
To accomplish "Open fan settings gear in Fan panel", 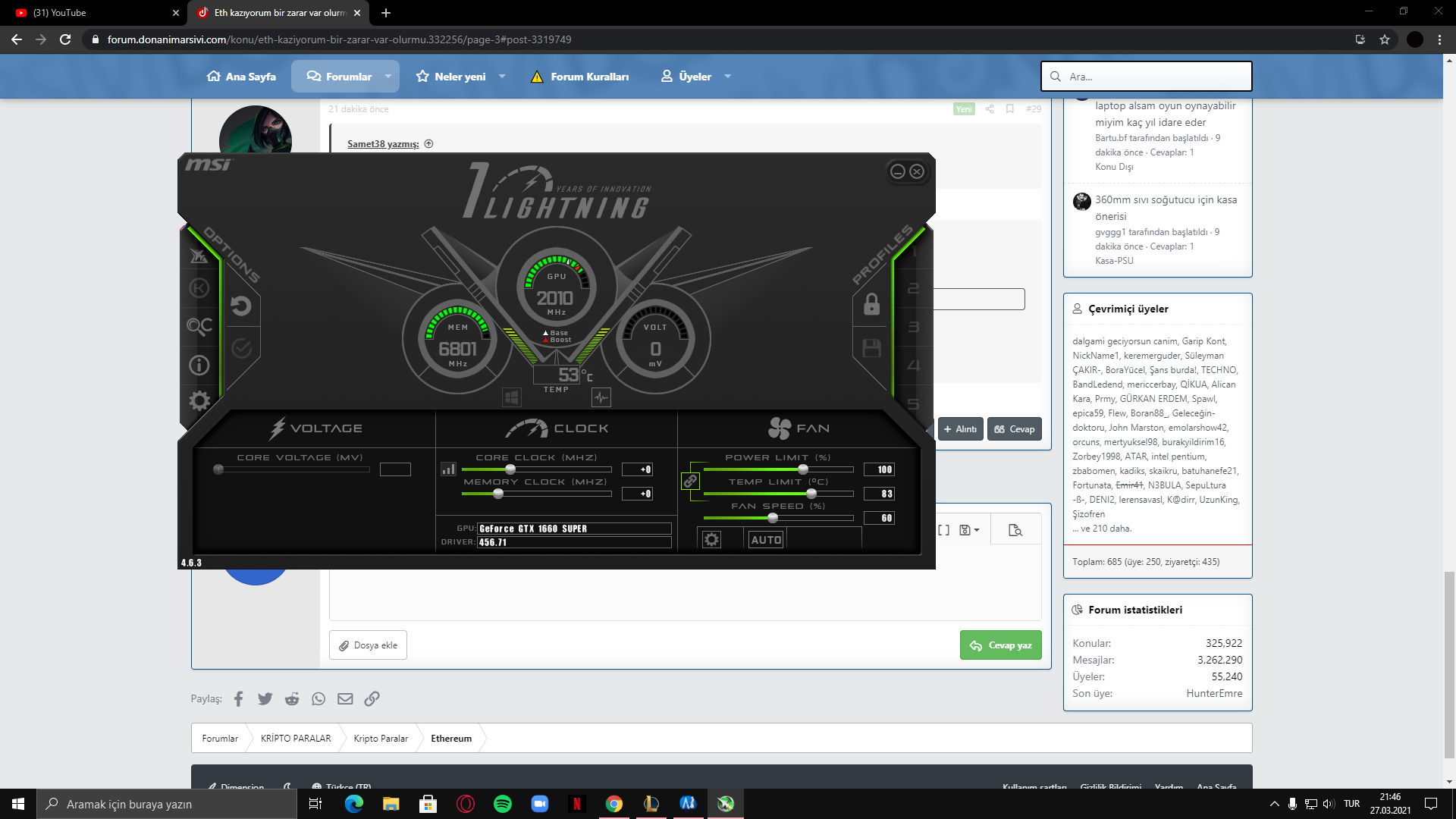I will click(x=711, y=539).
